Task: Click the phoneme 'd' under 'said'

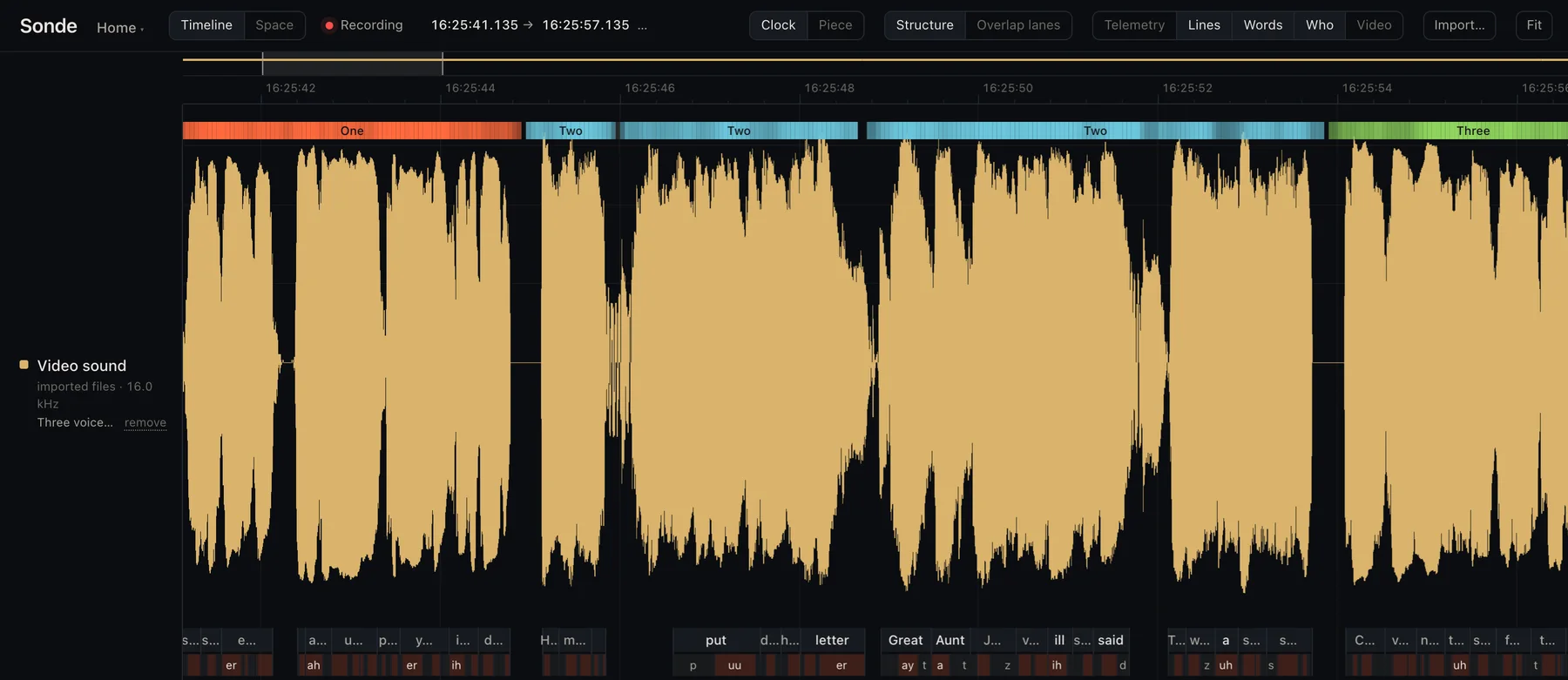Action: coord(1123,665)
